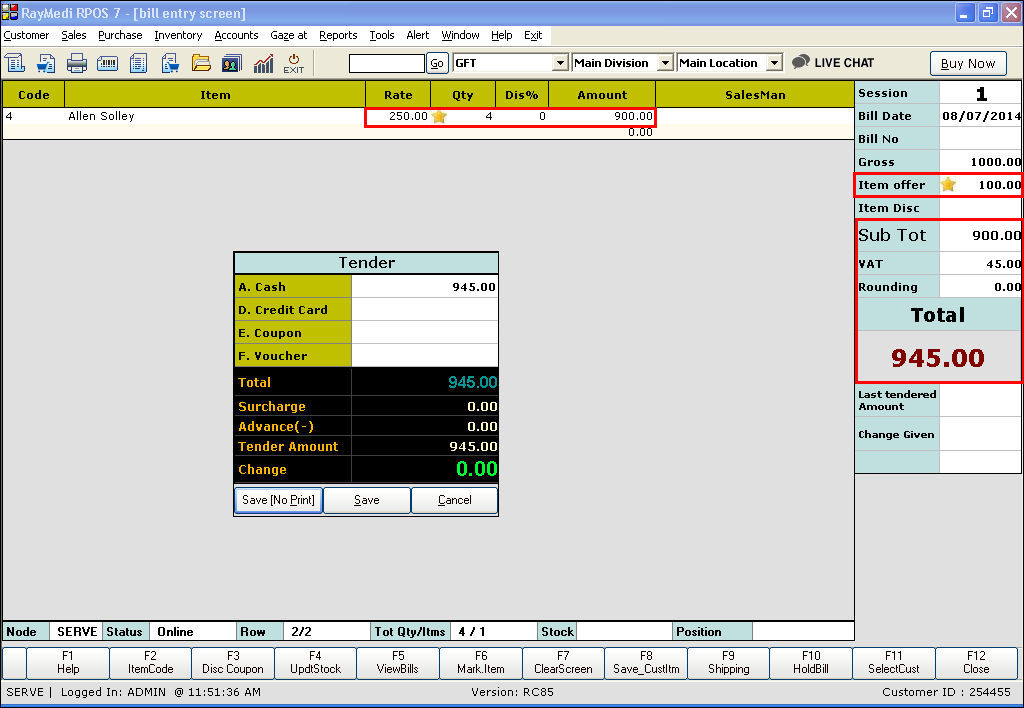Expand the Main Division dropdown
1024x708 pixels.
[x=665, y=63]
